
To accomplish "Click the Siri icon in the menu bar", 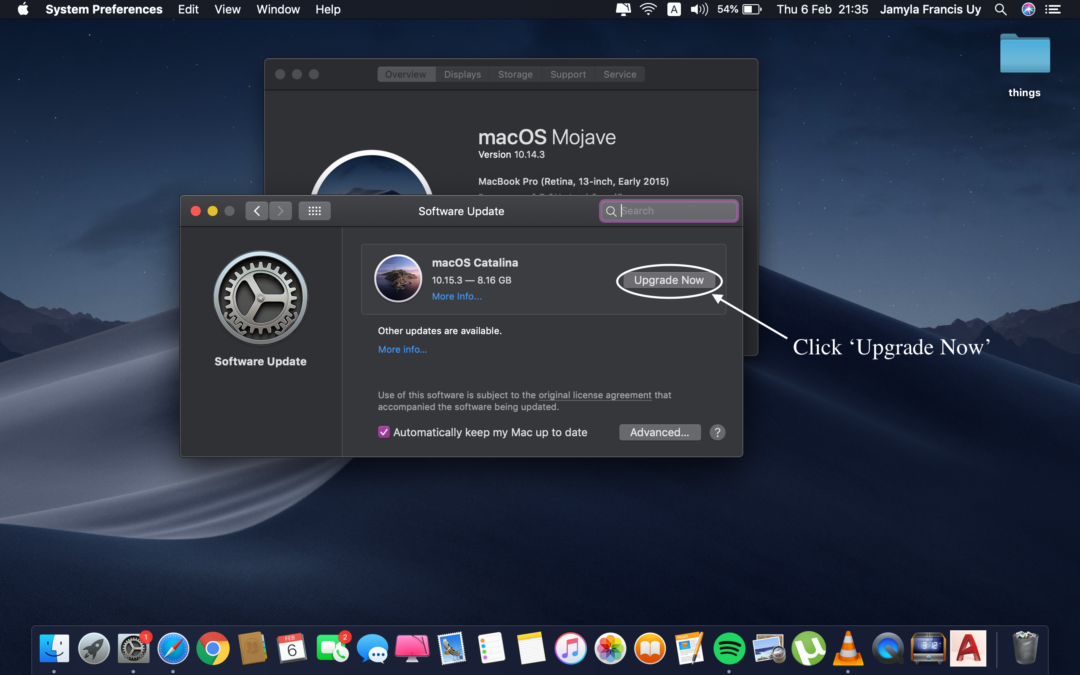I will [x=1026, y=9].
